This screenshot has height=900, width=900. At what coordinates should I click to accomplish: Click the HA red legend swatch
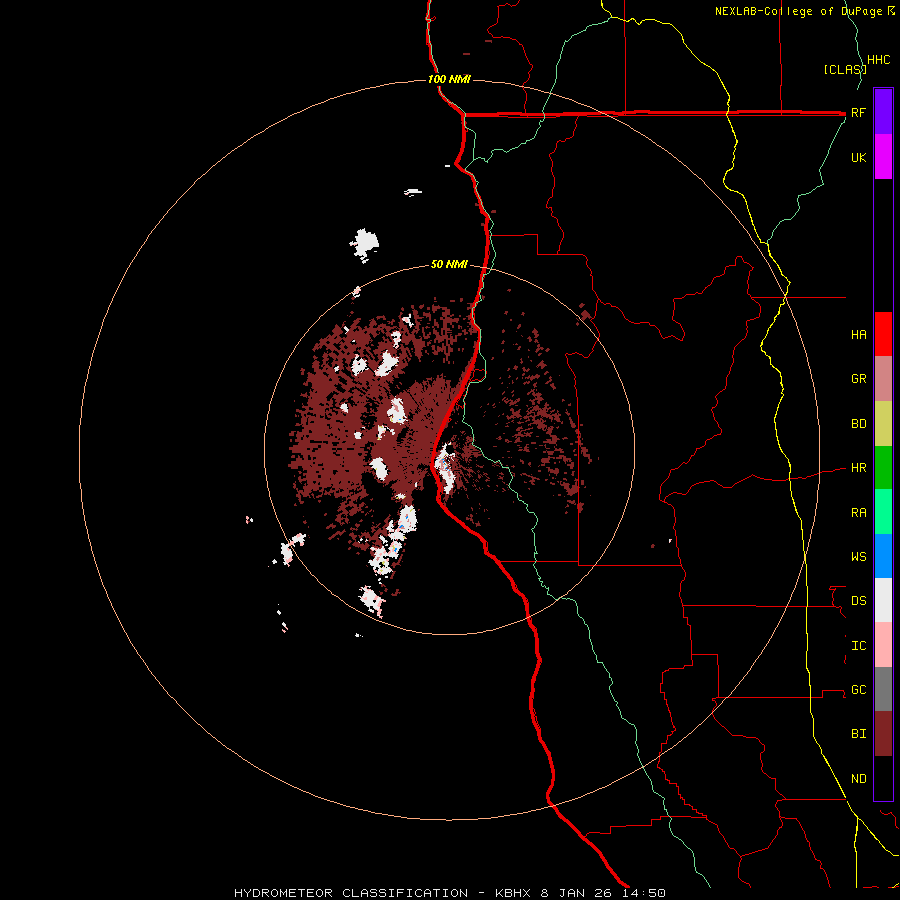pyautogui.click(x=883, y=334)
